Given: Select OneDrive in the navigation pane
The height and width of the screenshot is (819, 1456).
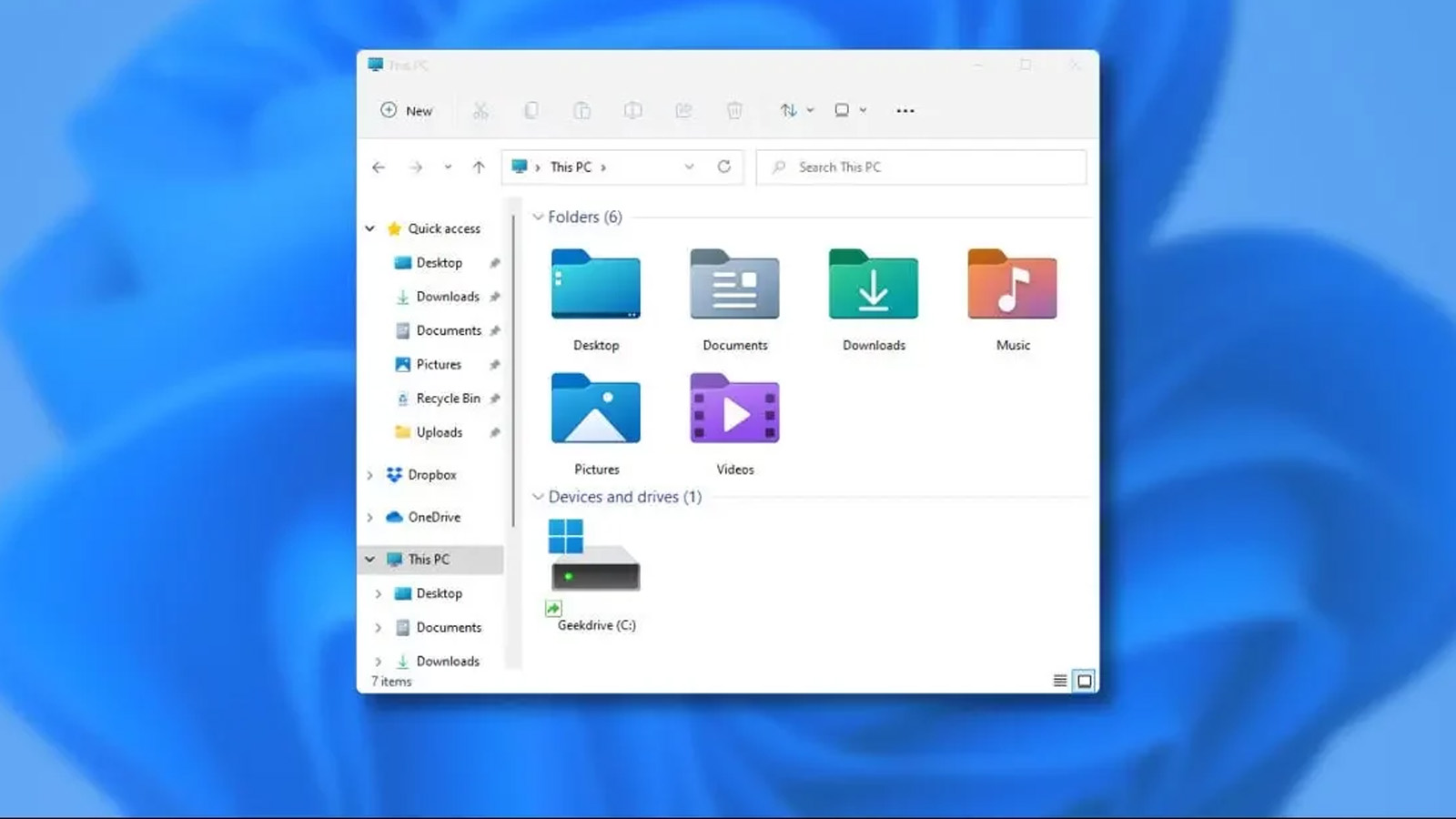Looking at the screenshot, I should [x=434, y=517].
